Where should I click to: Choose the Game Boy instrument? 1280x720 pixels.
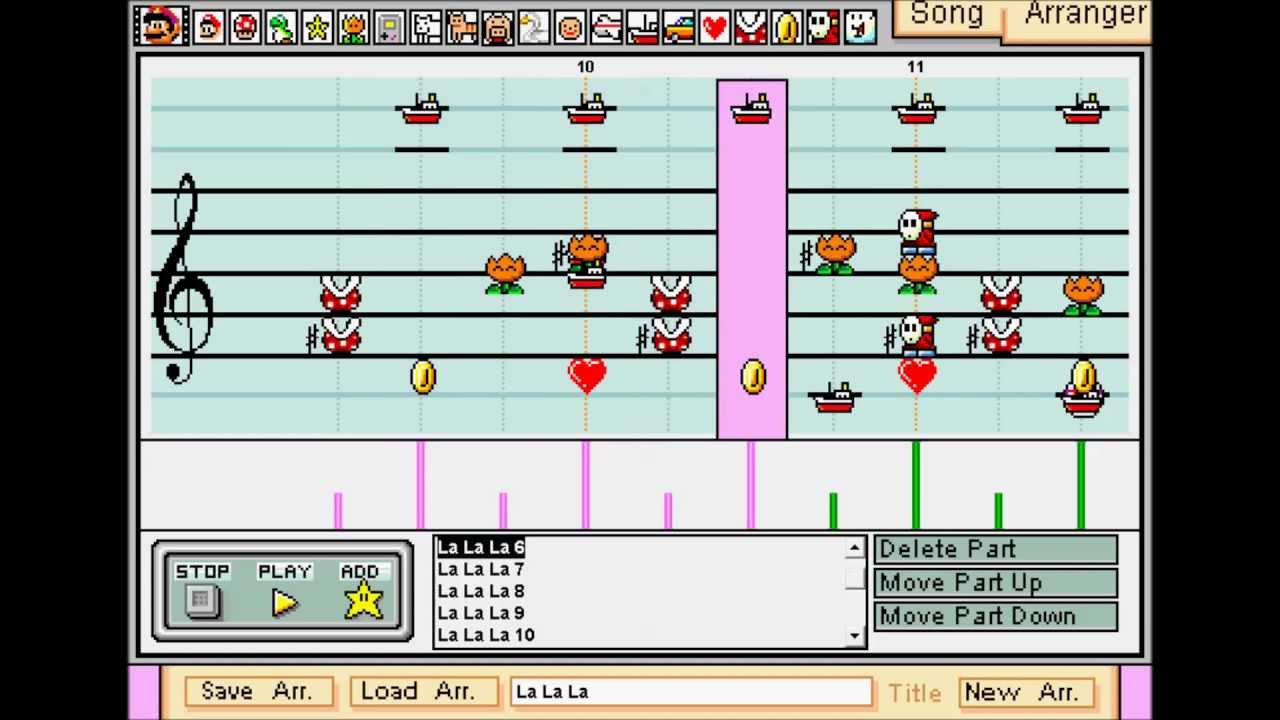[389, 27]
